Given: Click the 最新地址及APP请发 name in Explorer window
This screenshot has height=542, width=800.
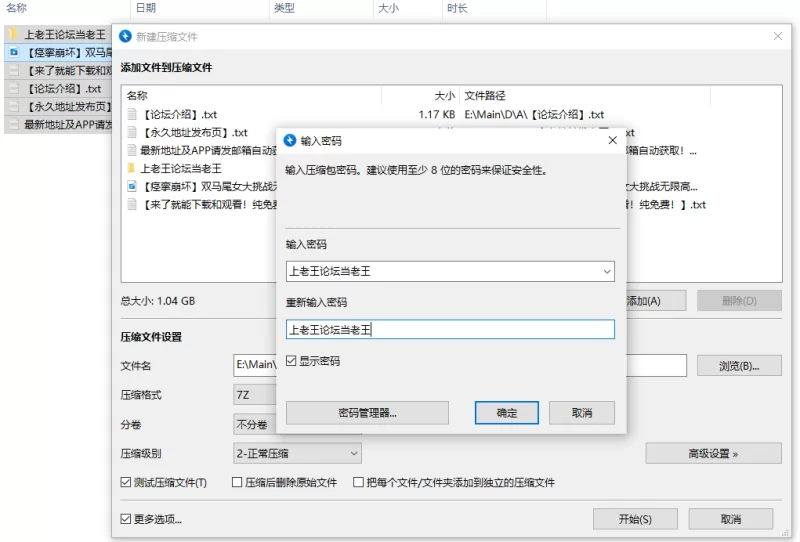Looking at the screenshot, I should (x=68, y=124).
